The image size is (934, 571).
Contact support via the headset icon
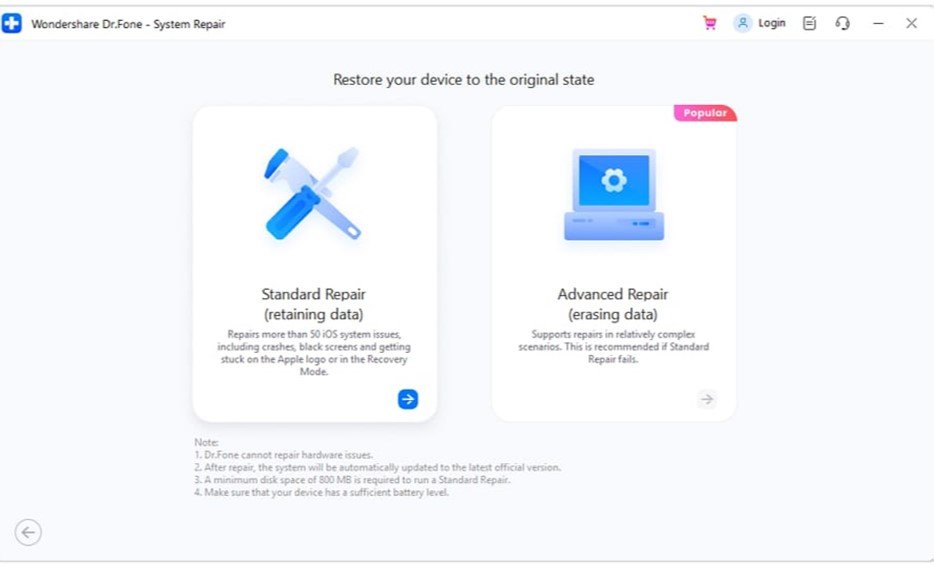click(x=842, y=23)
